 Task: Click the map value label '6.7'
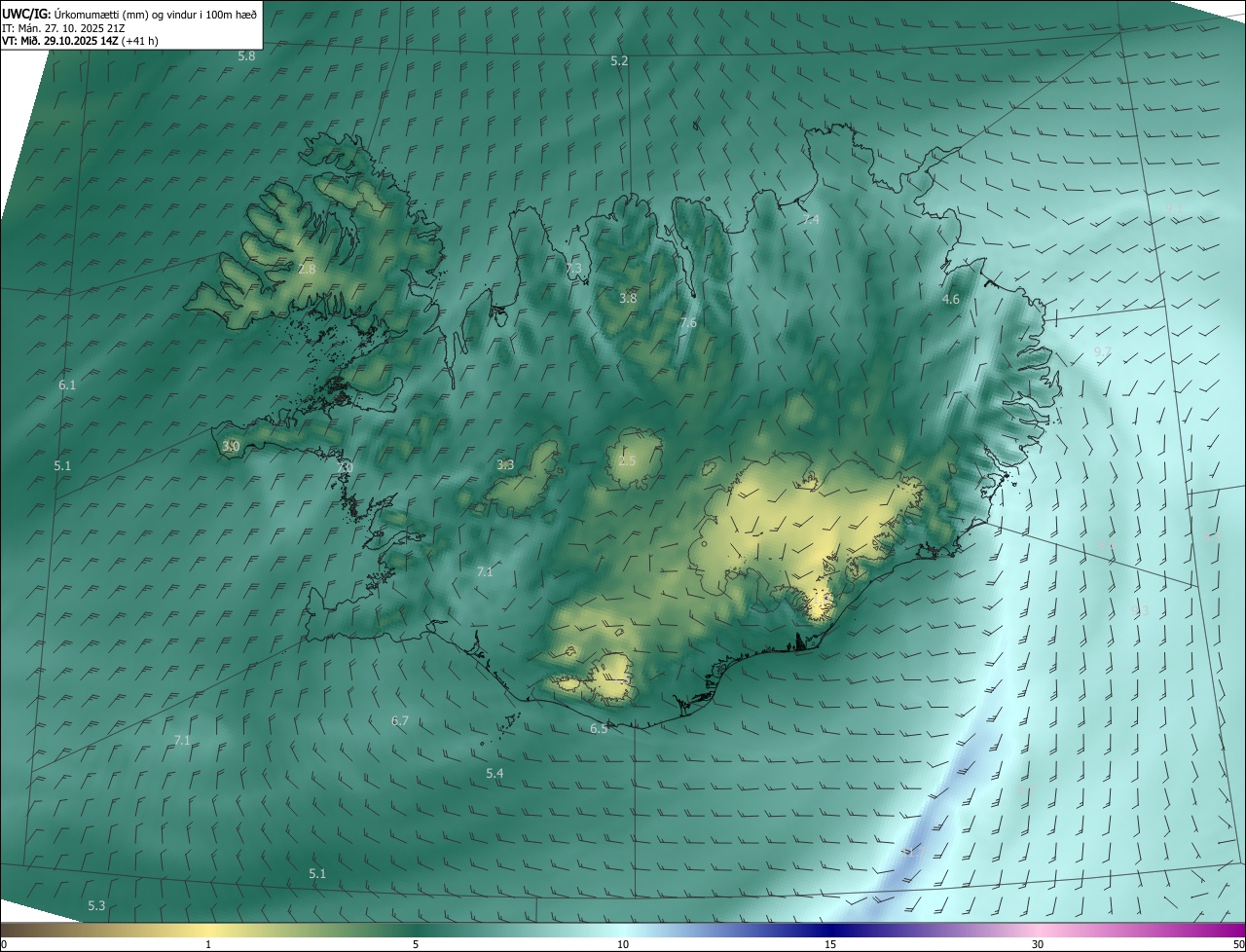click(x=400, y=721)
